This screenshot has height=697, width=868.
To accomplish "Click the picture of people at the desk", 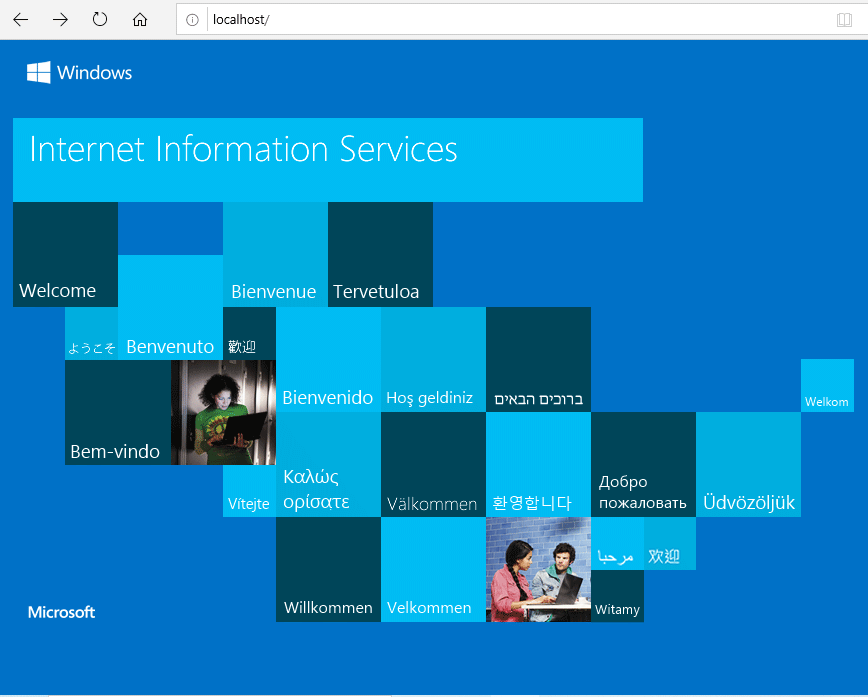I will pyautogui.click(x=538, y=570).
